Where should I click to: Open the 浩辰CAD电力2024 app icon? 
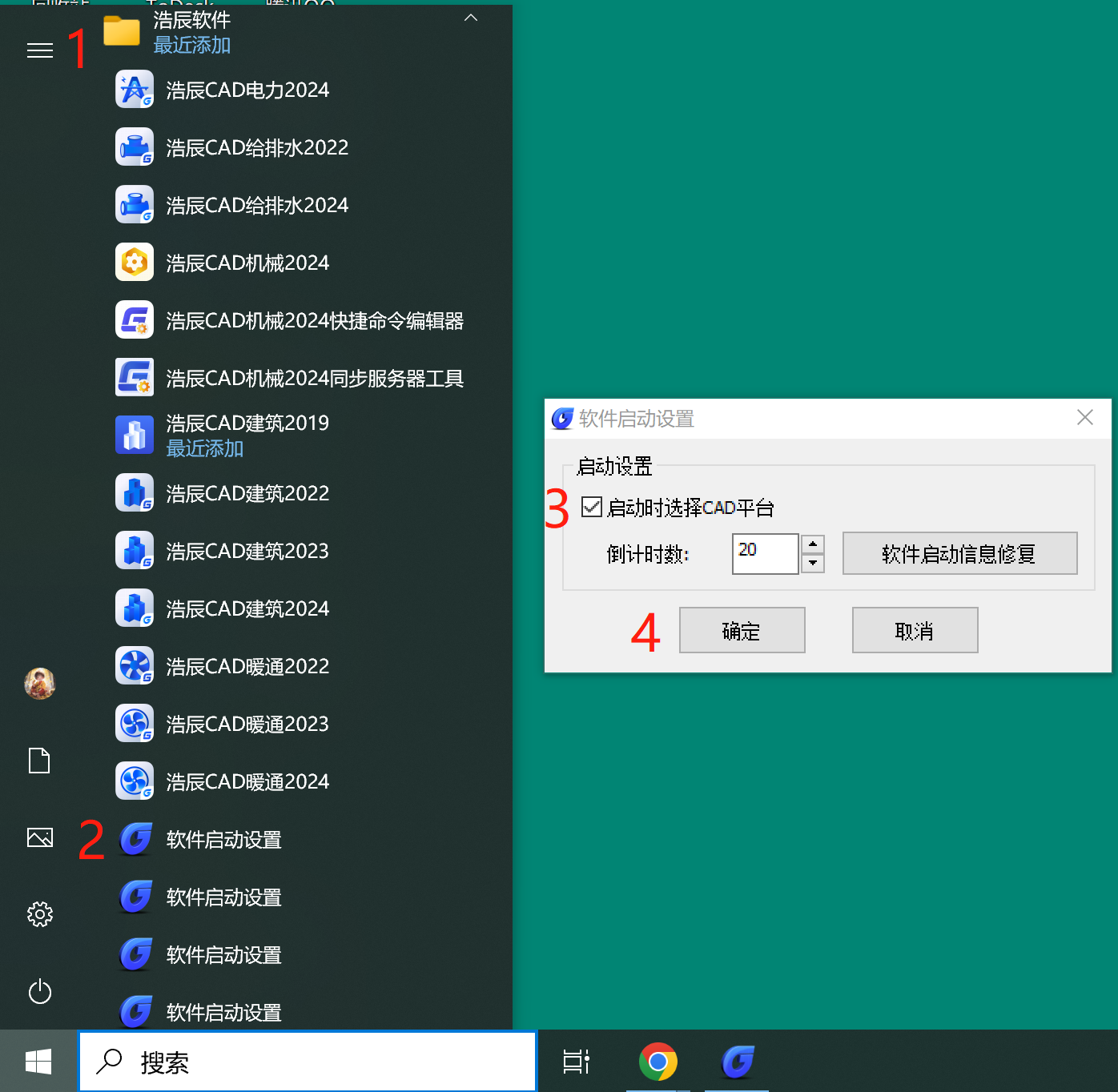pos(135,90)
